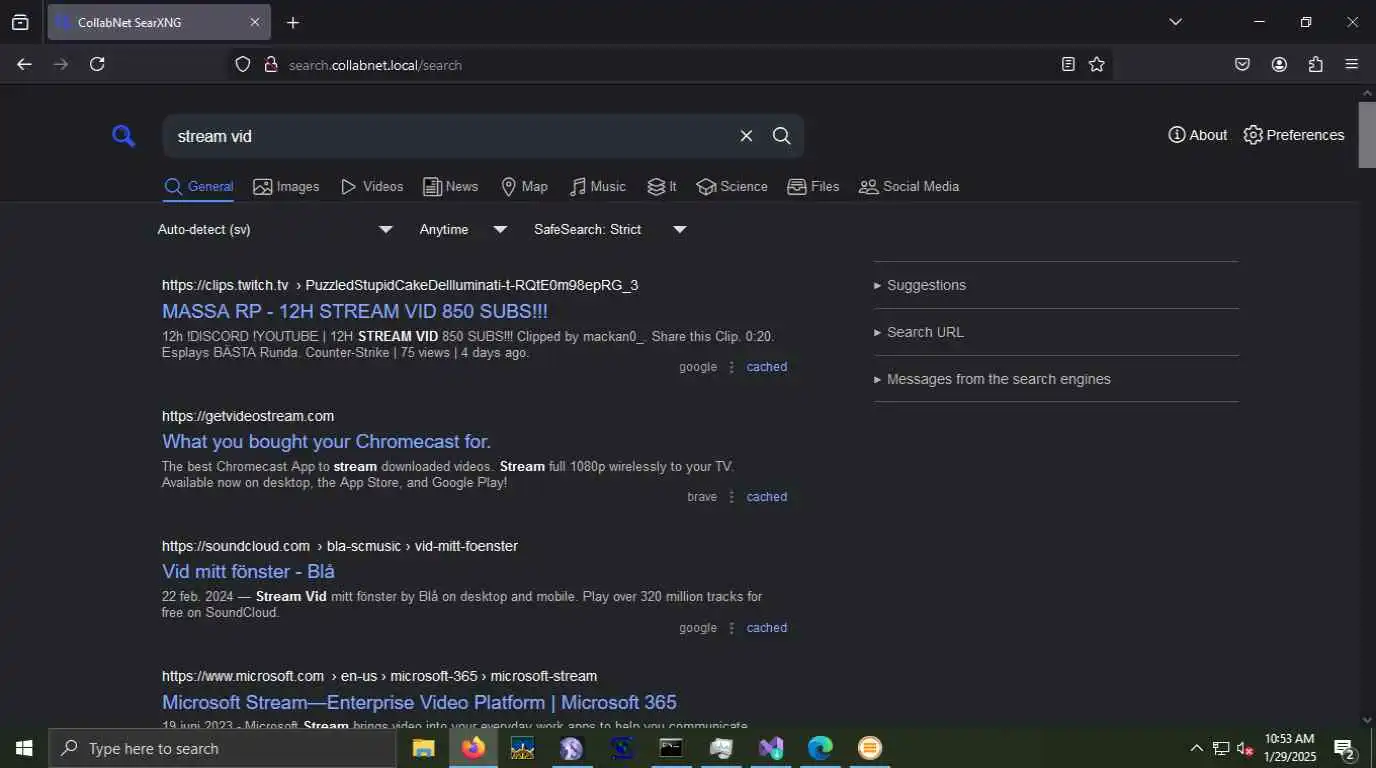This screenshot has height=768, width=1376.
Task: Switch to the Videos category
Action: click(x=372, y=187)
